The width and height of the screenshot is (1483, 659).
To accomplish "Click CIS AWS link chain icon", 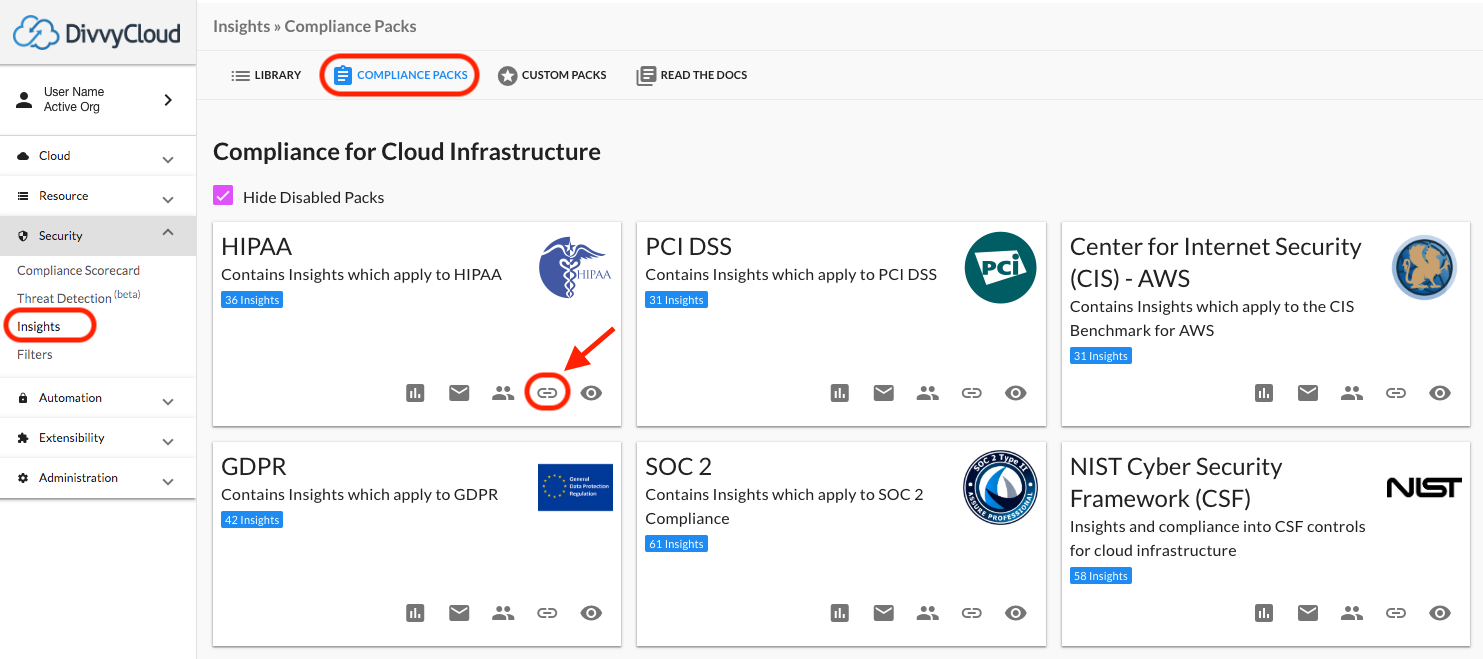I will (x=1396, y=393).
